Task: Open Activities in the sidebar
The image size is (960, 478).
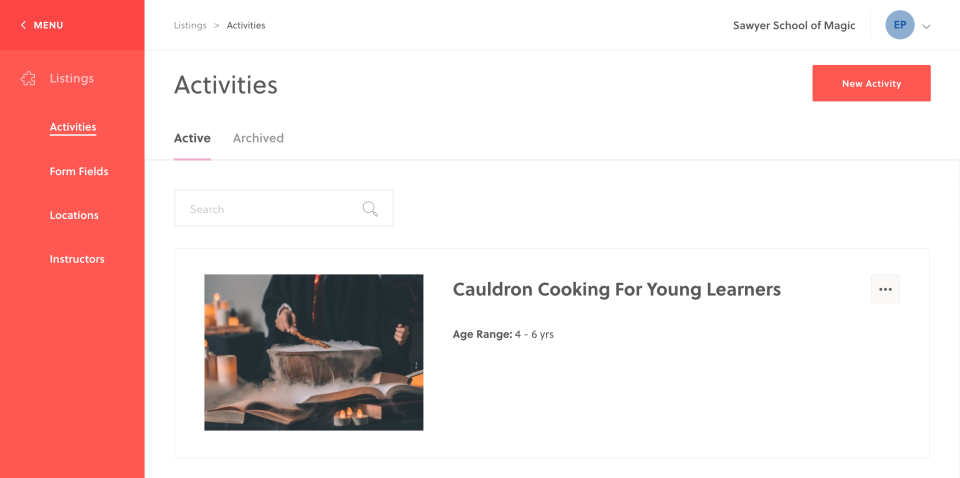Action: pyautogui.click(x=73, y=127)
